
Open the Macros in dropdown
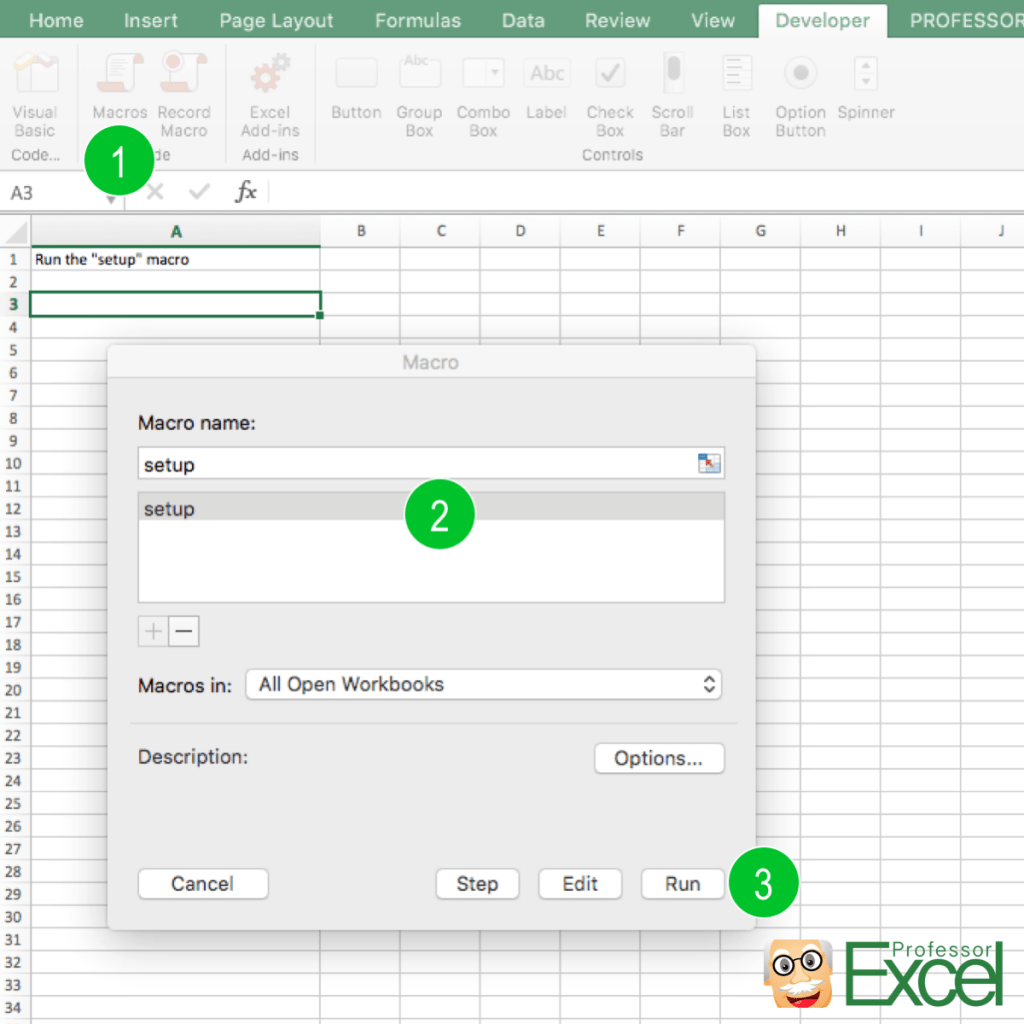click(x=484, y=684)
